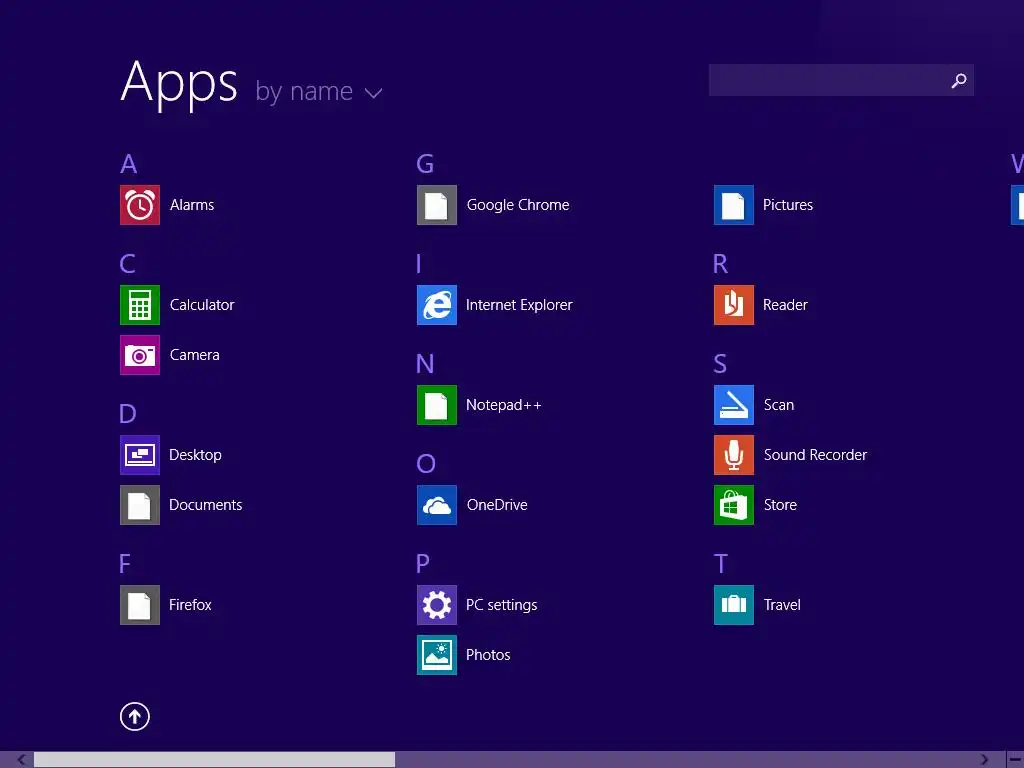Click the letter I group header

[419, 264]
